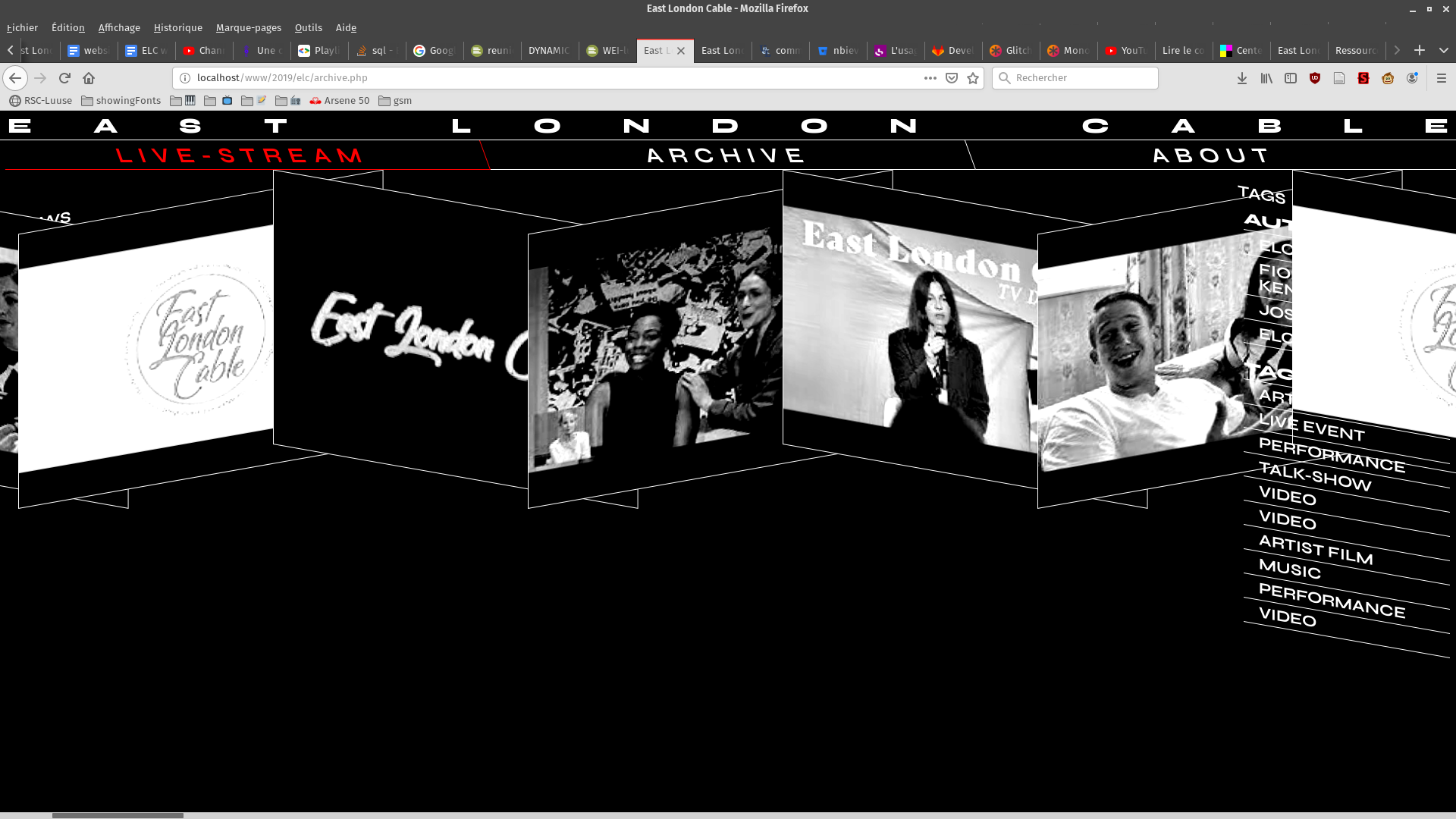Open a new tab with plus button

pos(1420,50)
